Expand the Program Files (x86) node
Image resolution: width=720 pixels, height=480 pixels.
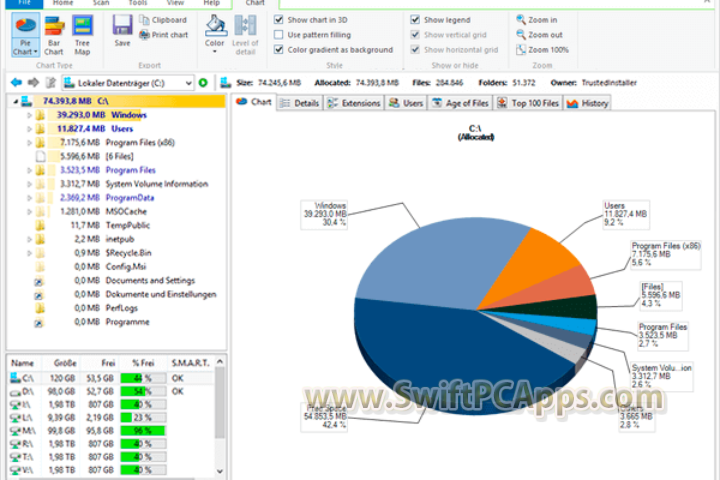(x=29, y=142)
